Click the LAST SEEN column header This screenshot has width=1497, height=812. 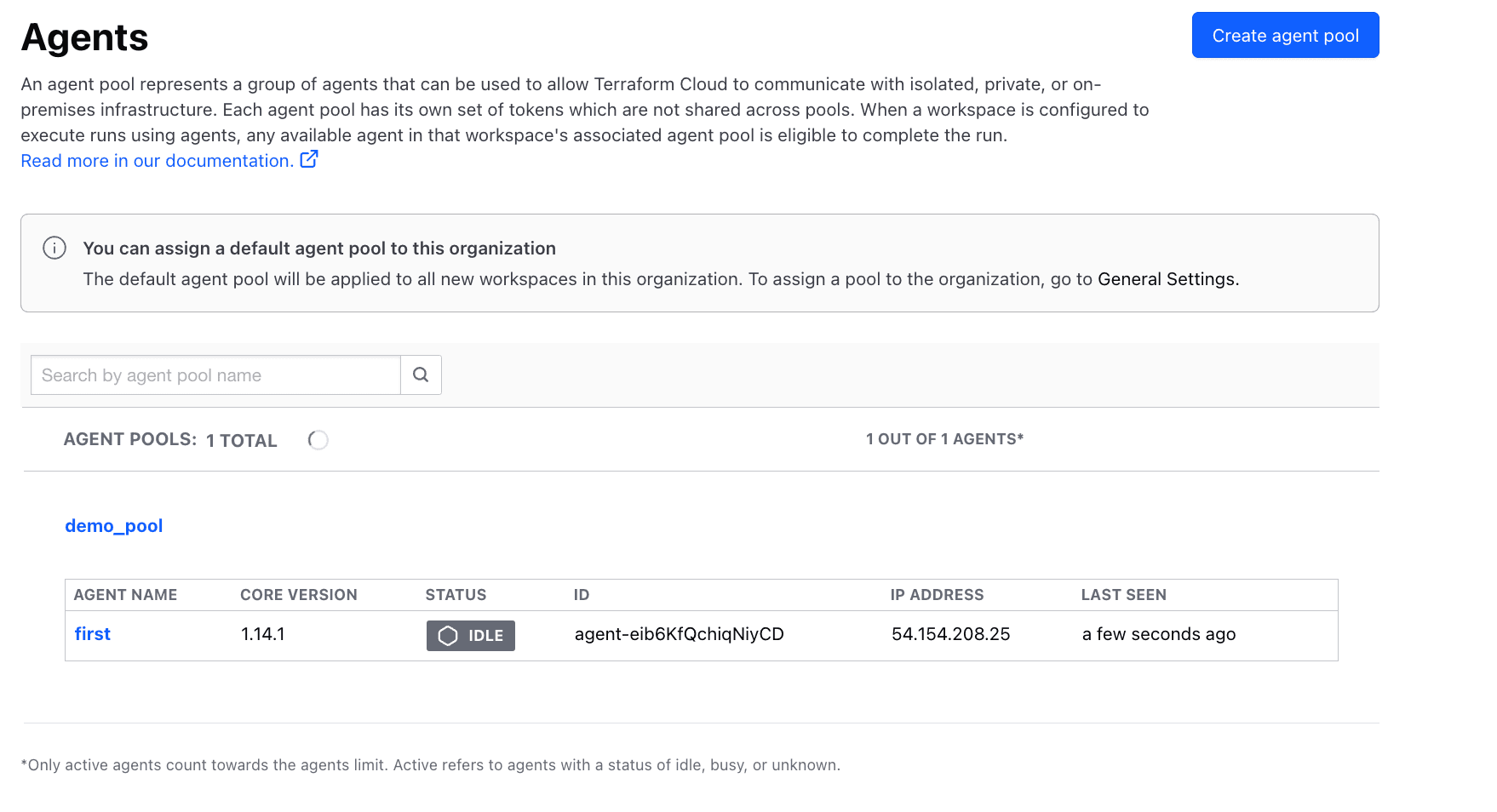point(1124,594)
